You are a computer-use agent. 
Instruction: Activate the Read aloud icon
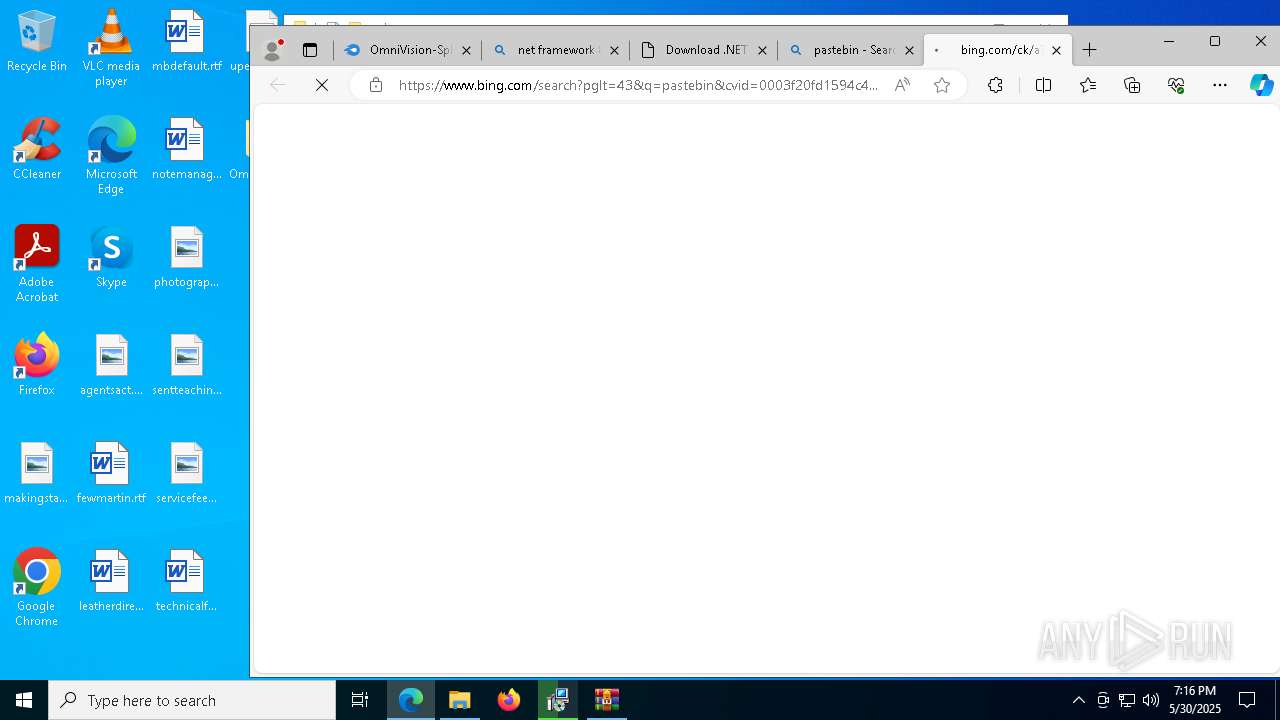902,86
